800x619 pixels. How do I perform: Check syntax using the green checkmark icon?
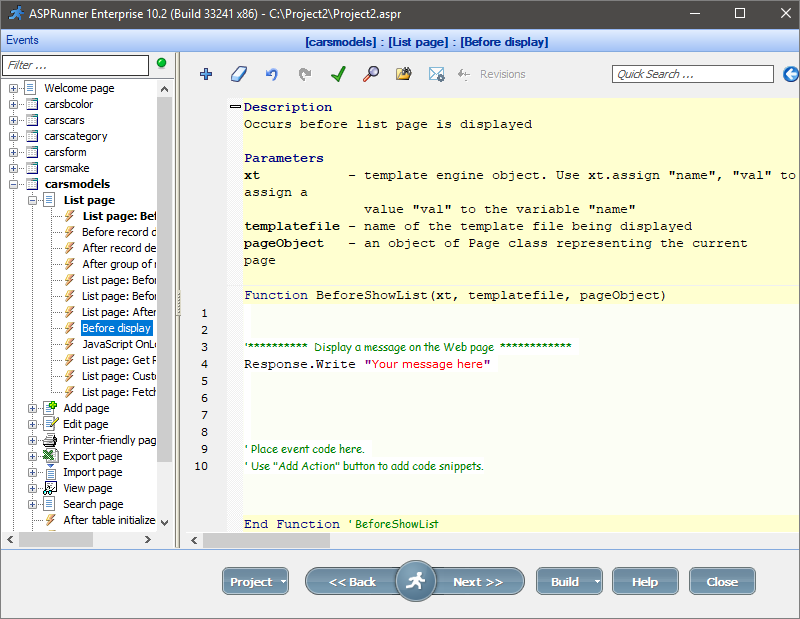337,74
